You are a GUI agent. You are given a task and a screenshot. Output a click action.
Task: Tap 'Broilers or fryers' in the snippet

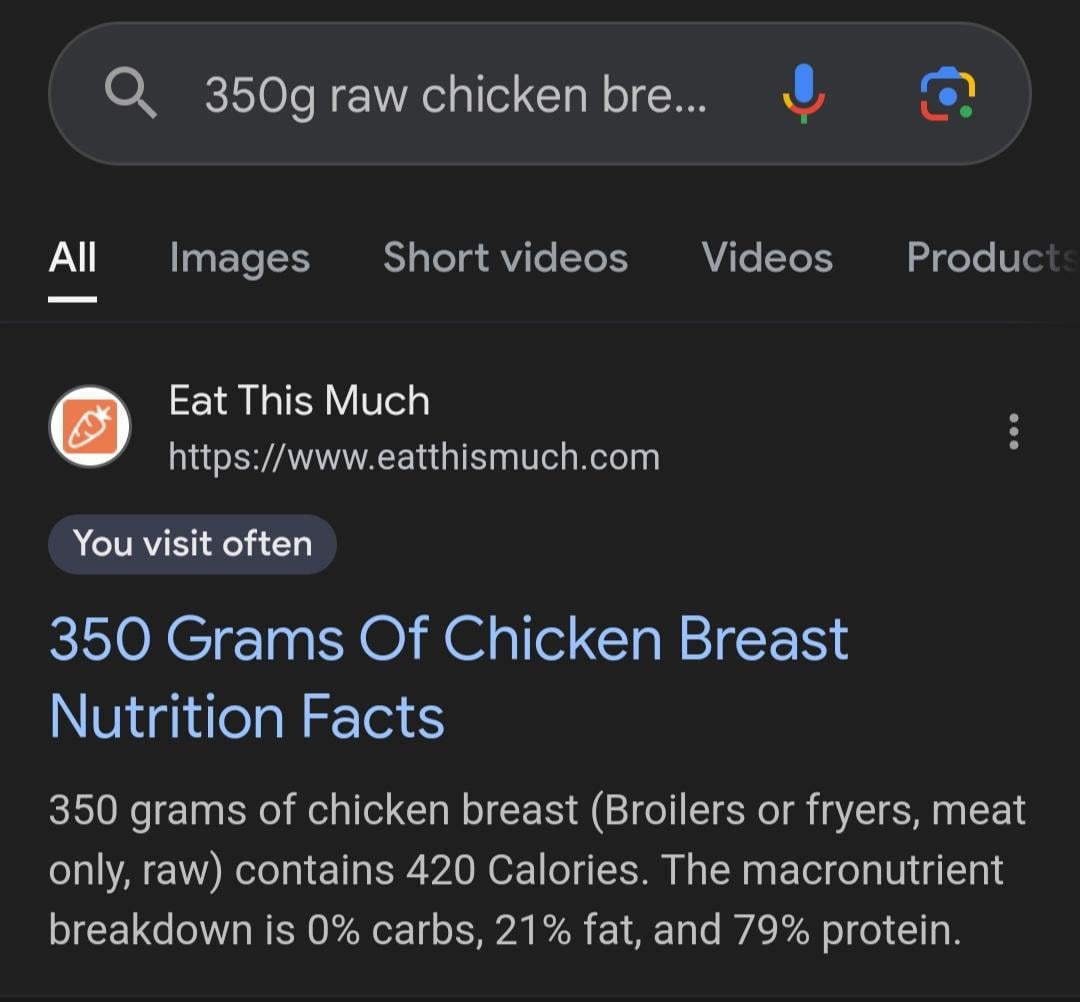(x=756, y=810)
